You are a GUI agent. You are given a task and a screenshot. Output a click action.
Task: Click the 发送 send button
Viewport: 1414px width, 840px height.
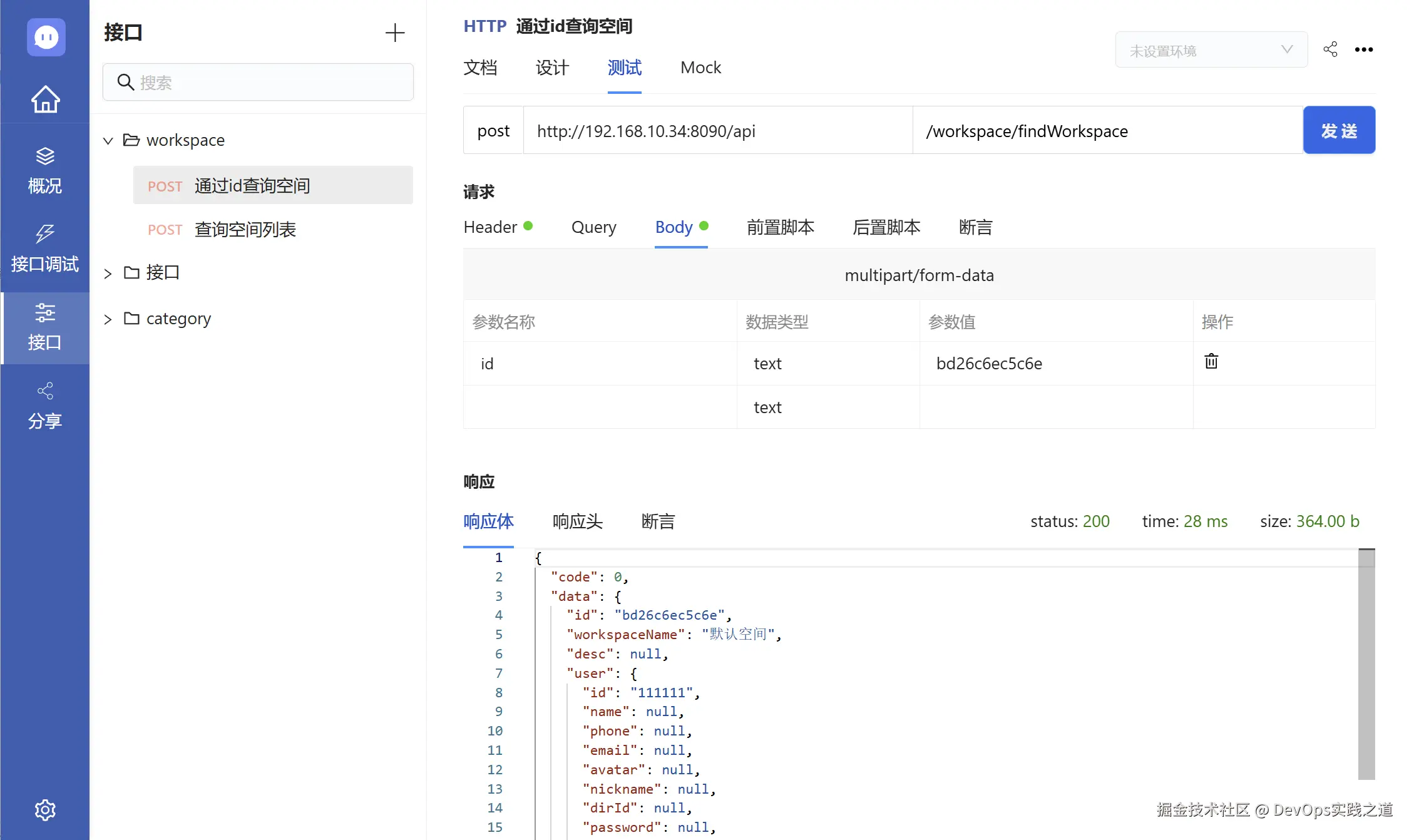click(x=1338, y=130)
